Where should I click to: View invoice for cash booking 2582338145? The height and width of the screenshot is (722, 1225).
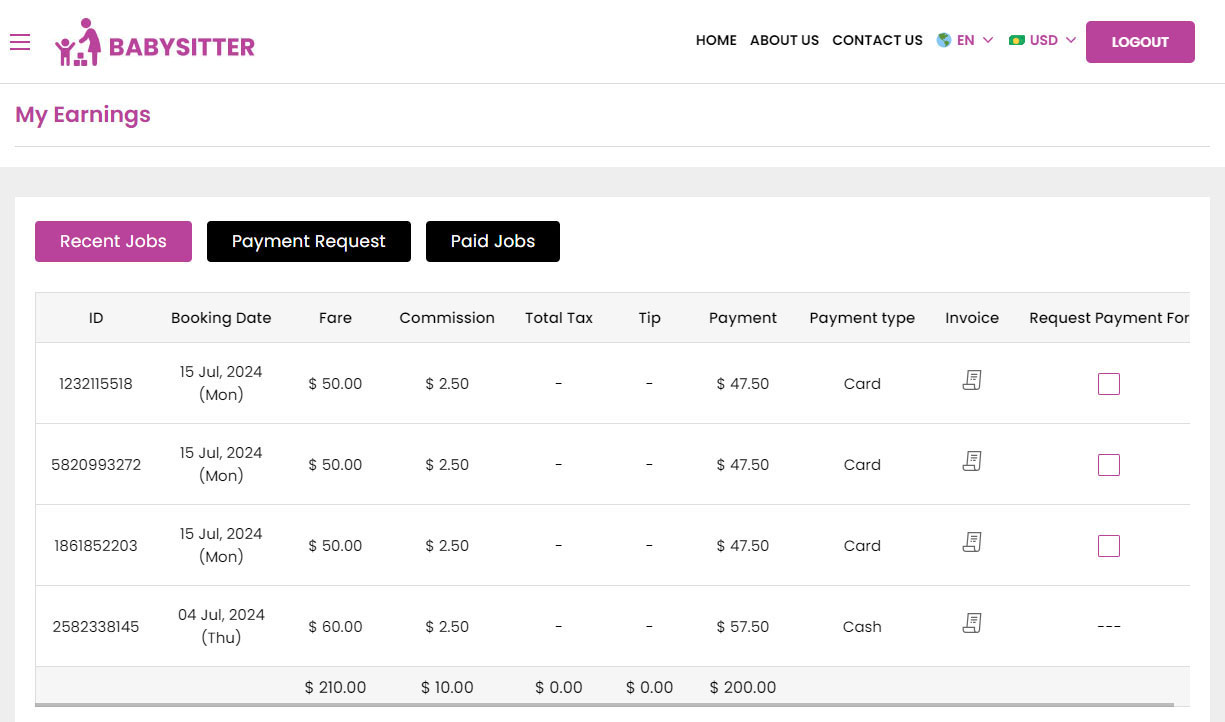coord(972,623)
